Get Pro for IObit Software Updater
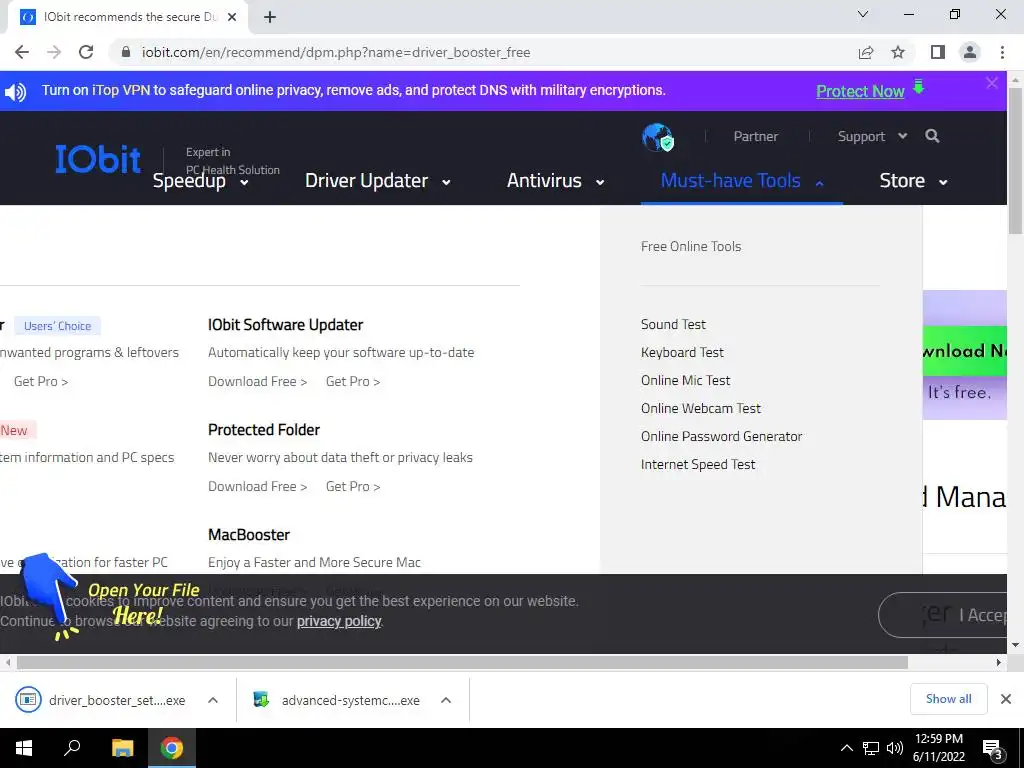 pyautogui.click(x=353, y=381)
